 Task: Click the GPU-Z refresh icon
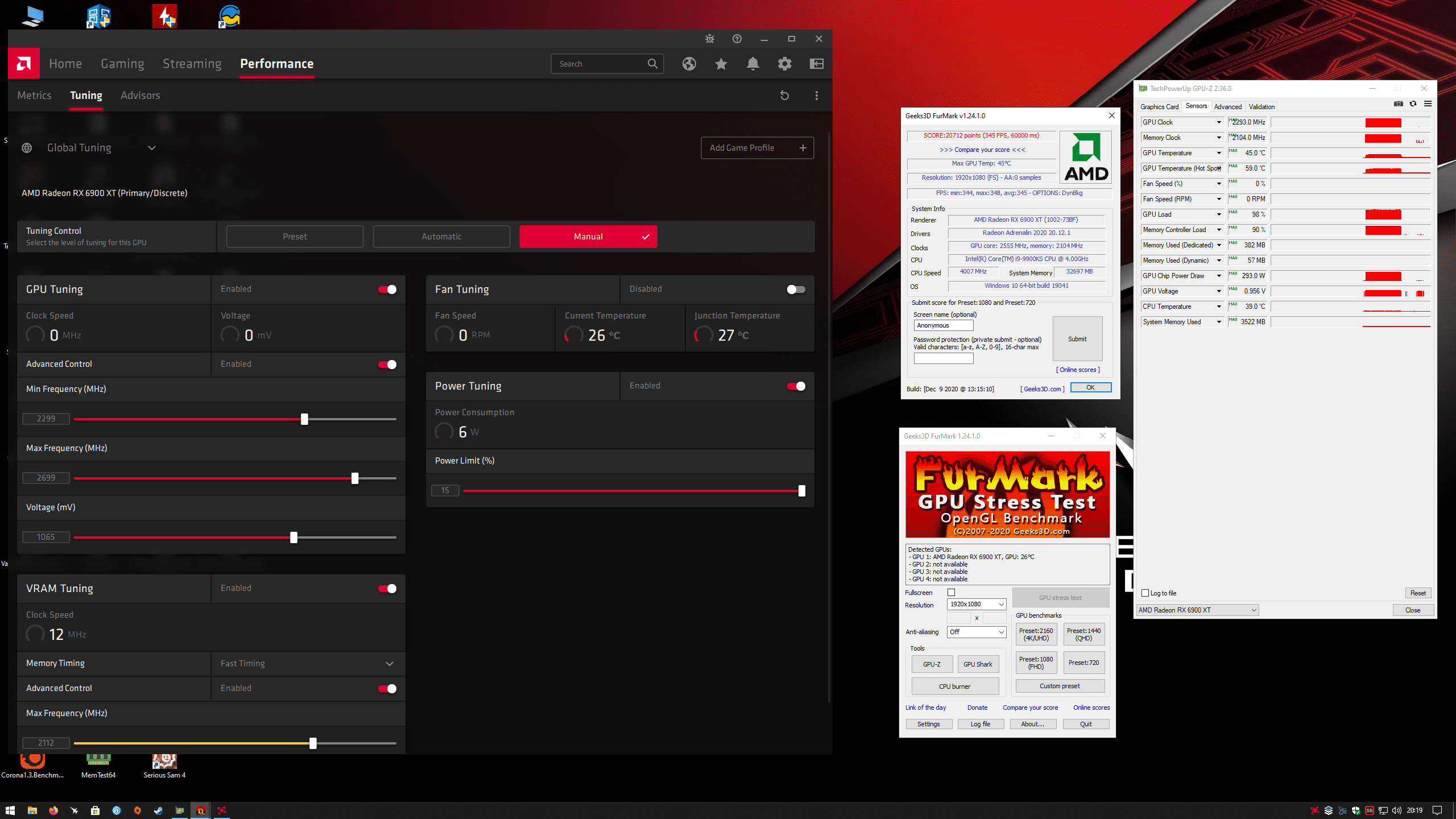click(1413, 104)
